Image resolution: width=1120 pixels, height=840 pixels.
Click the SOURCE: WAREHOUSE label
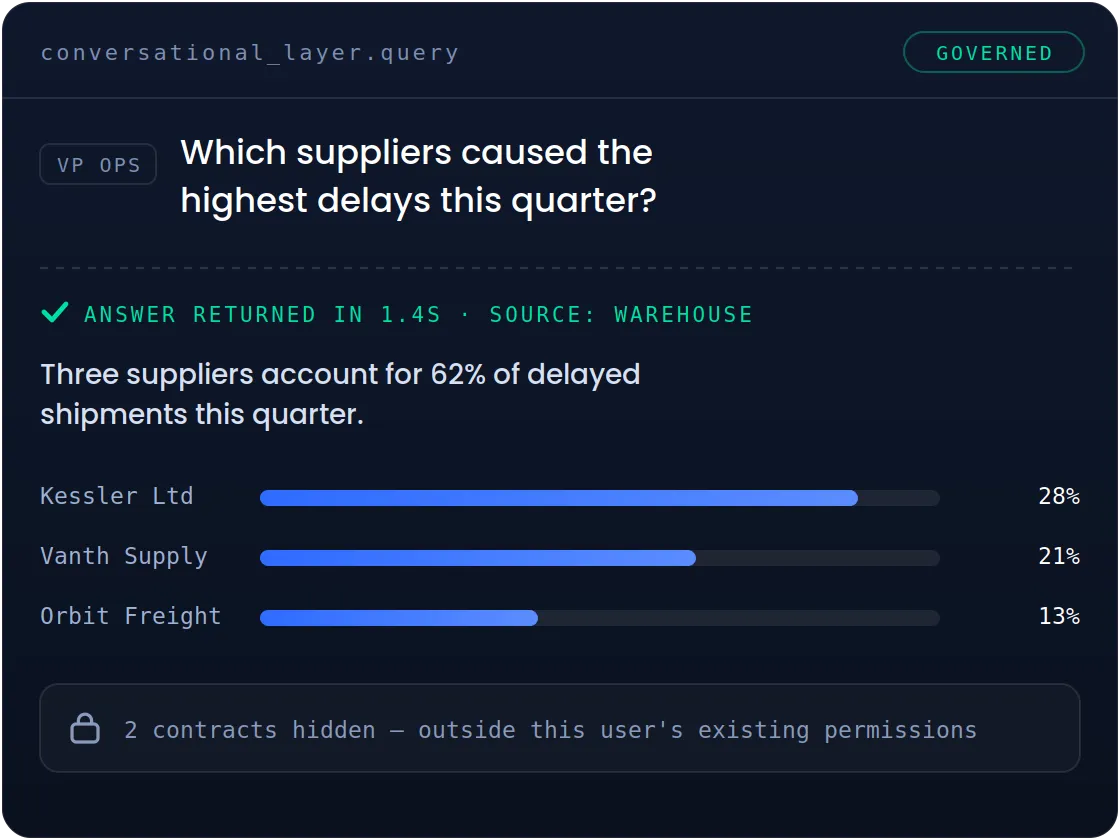pyautogui.click(x=621, y=314)
